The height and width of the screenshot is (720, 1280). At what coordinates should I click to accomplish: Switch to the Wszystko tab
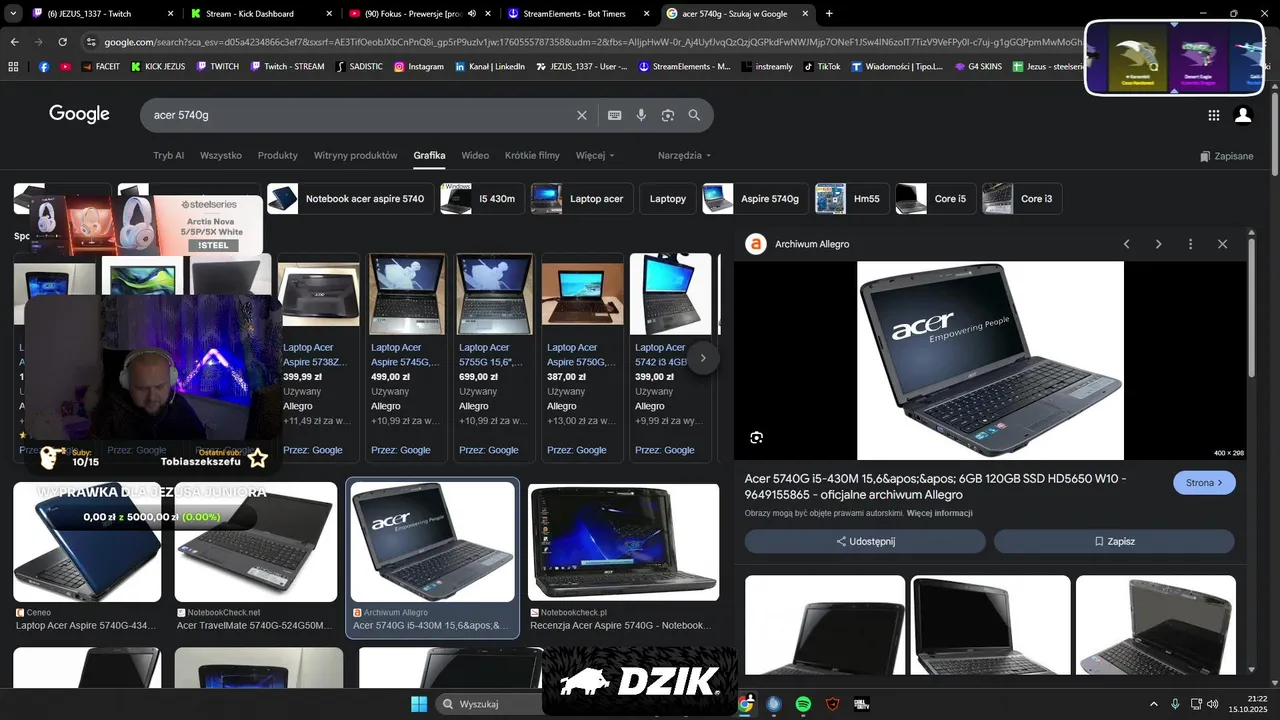pos(221,156)
